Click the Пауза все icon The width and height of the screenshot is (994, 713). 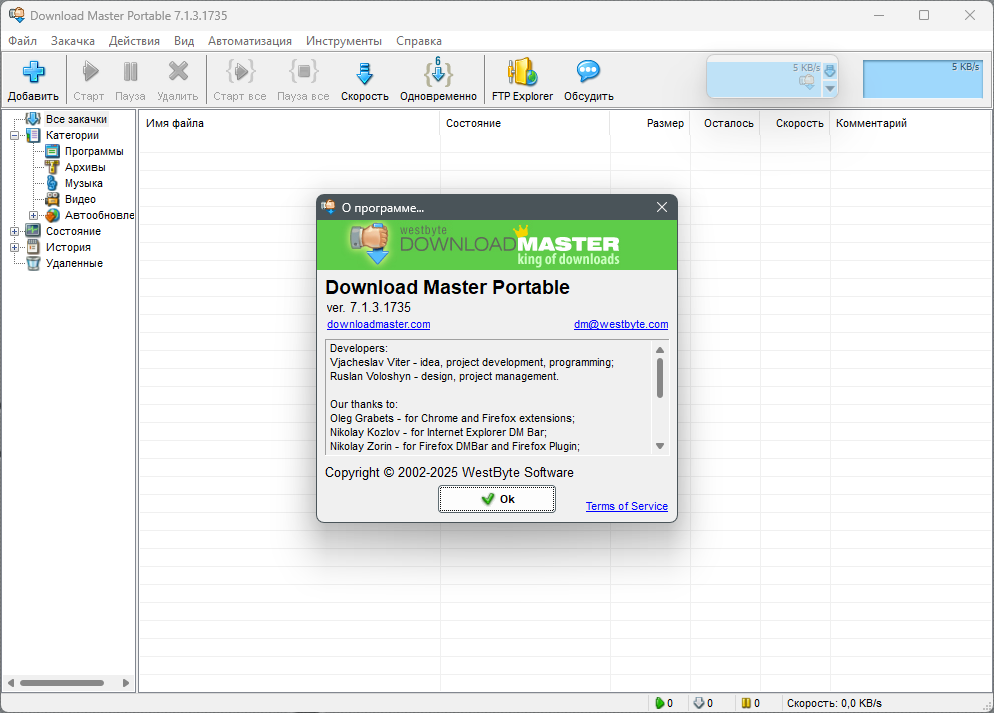point(304,71)
